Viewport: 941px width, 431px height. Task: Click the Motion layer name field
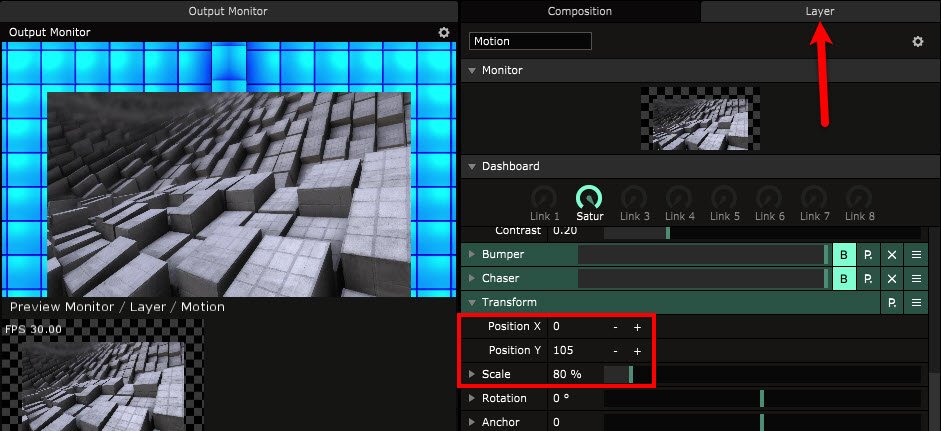pos(530,42)
